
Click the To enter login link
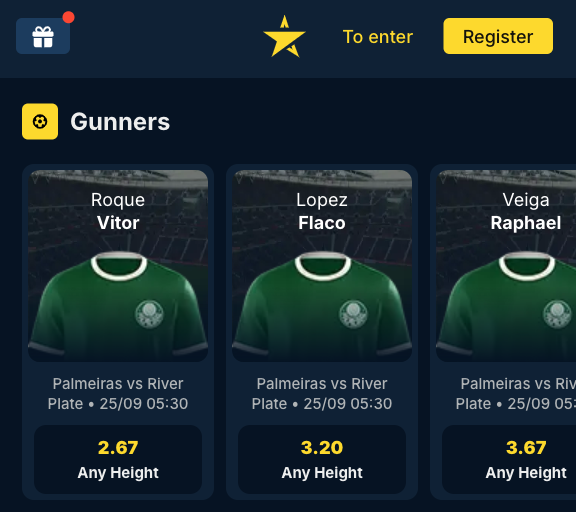[x=378, y=37]
